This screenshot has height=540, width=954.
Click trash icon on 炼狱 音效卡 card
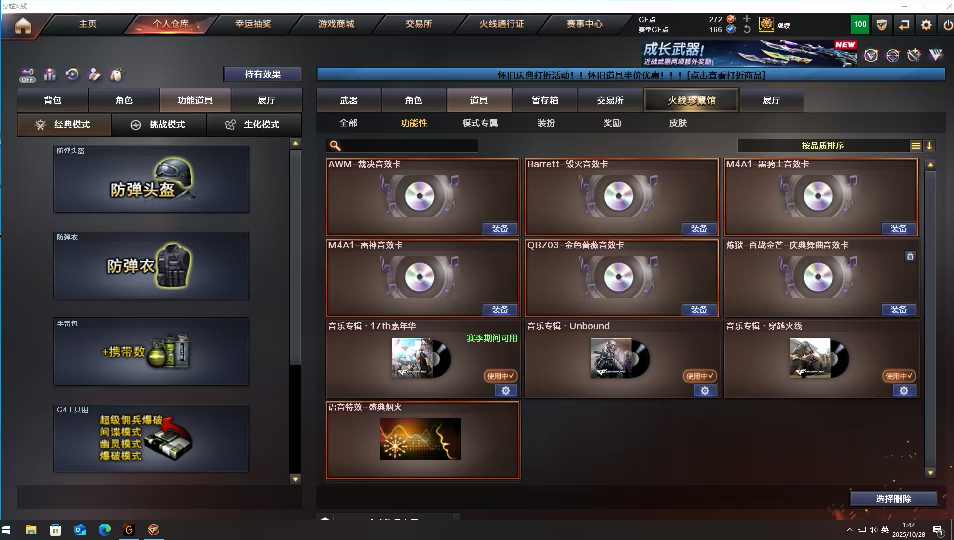(910, 256)
